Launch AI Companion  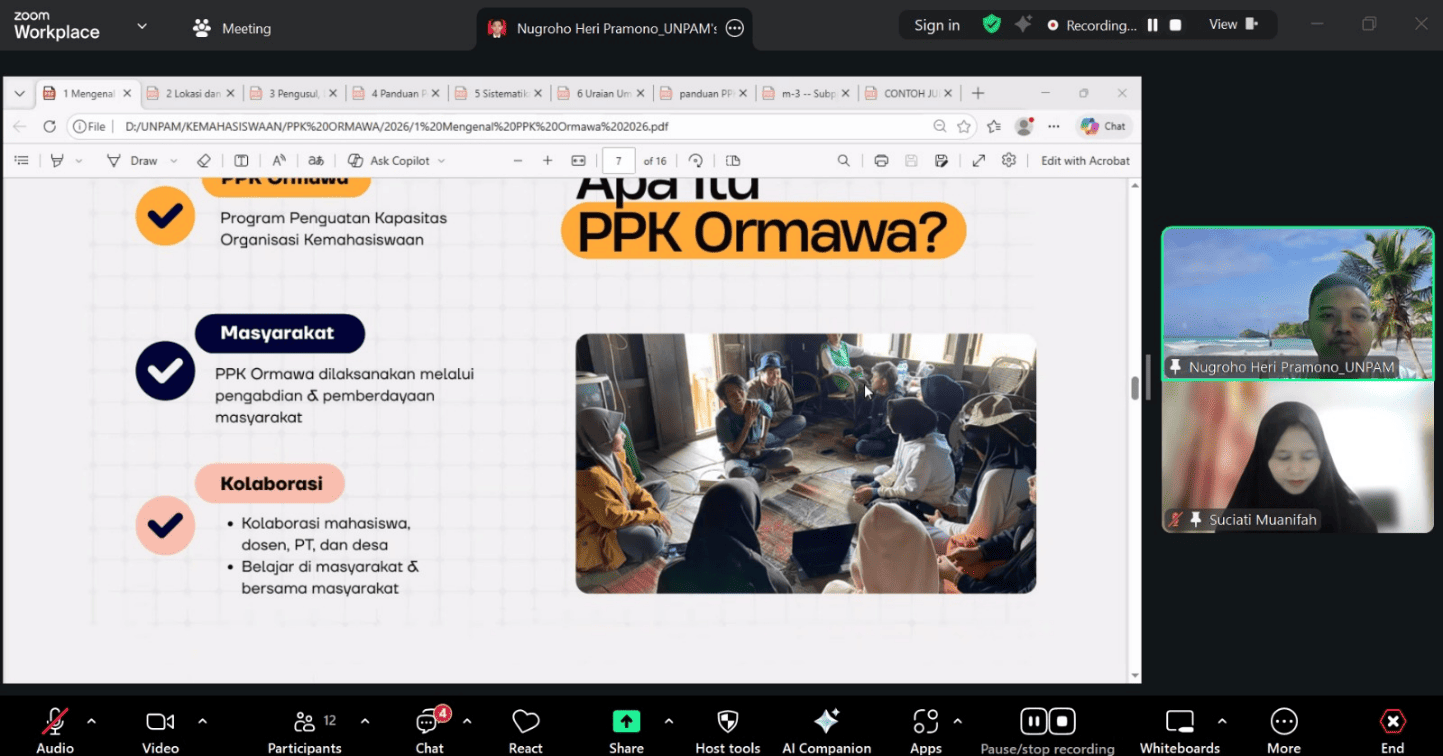click(827, 730)
